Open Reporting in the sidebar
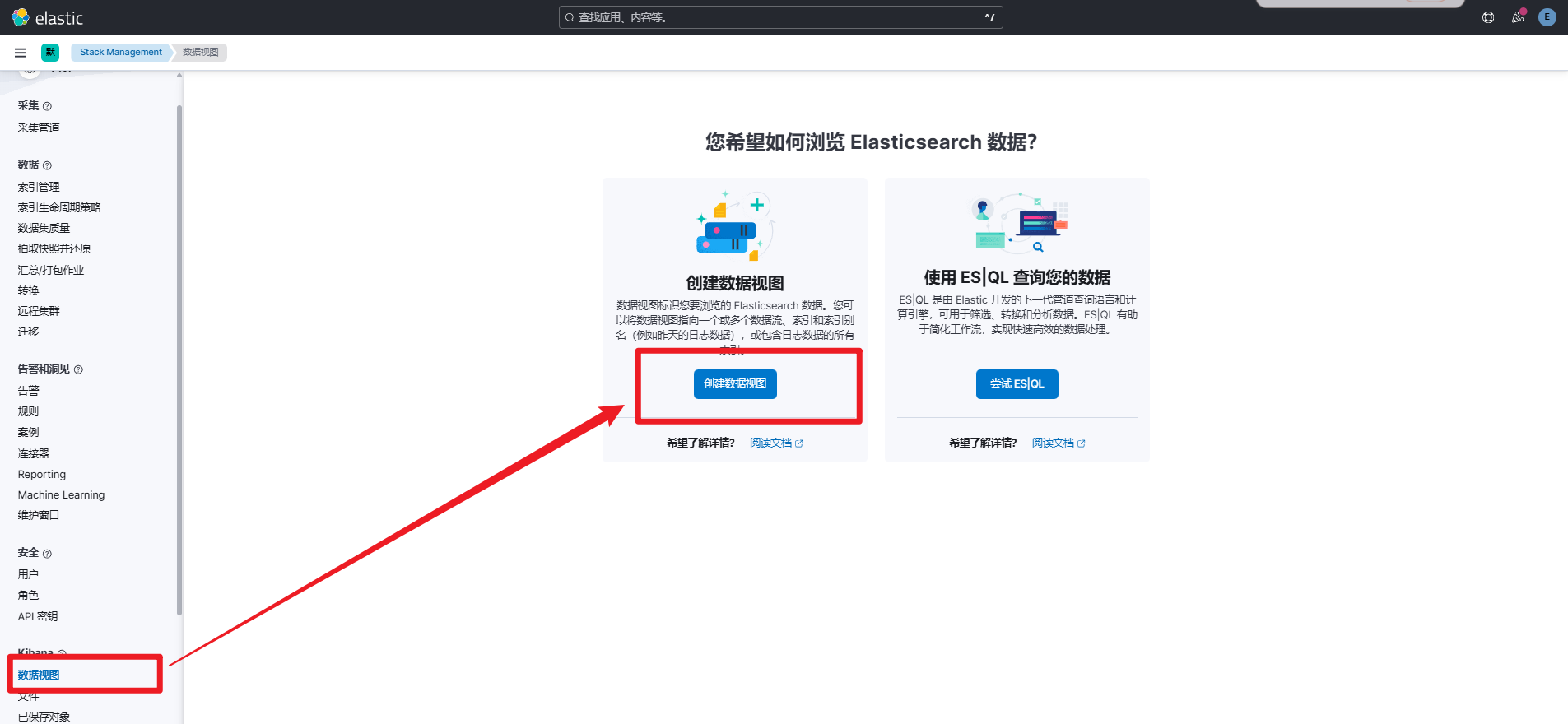 tap(42, 475)
